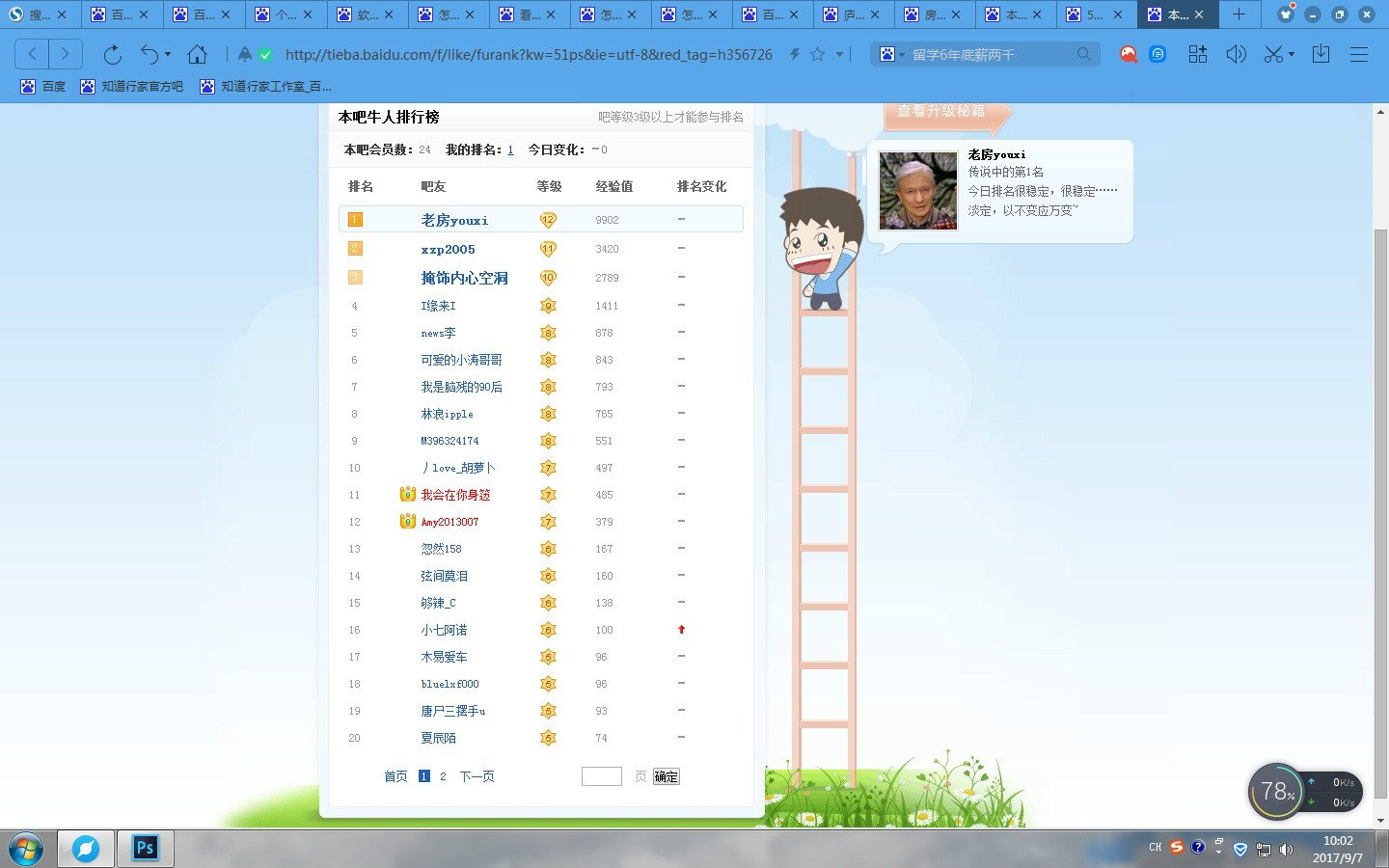Open the extensions grid icon near toolbar
Image resolution: width=1389 pixels, height=868 pixels.
point(1197,54)
